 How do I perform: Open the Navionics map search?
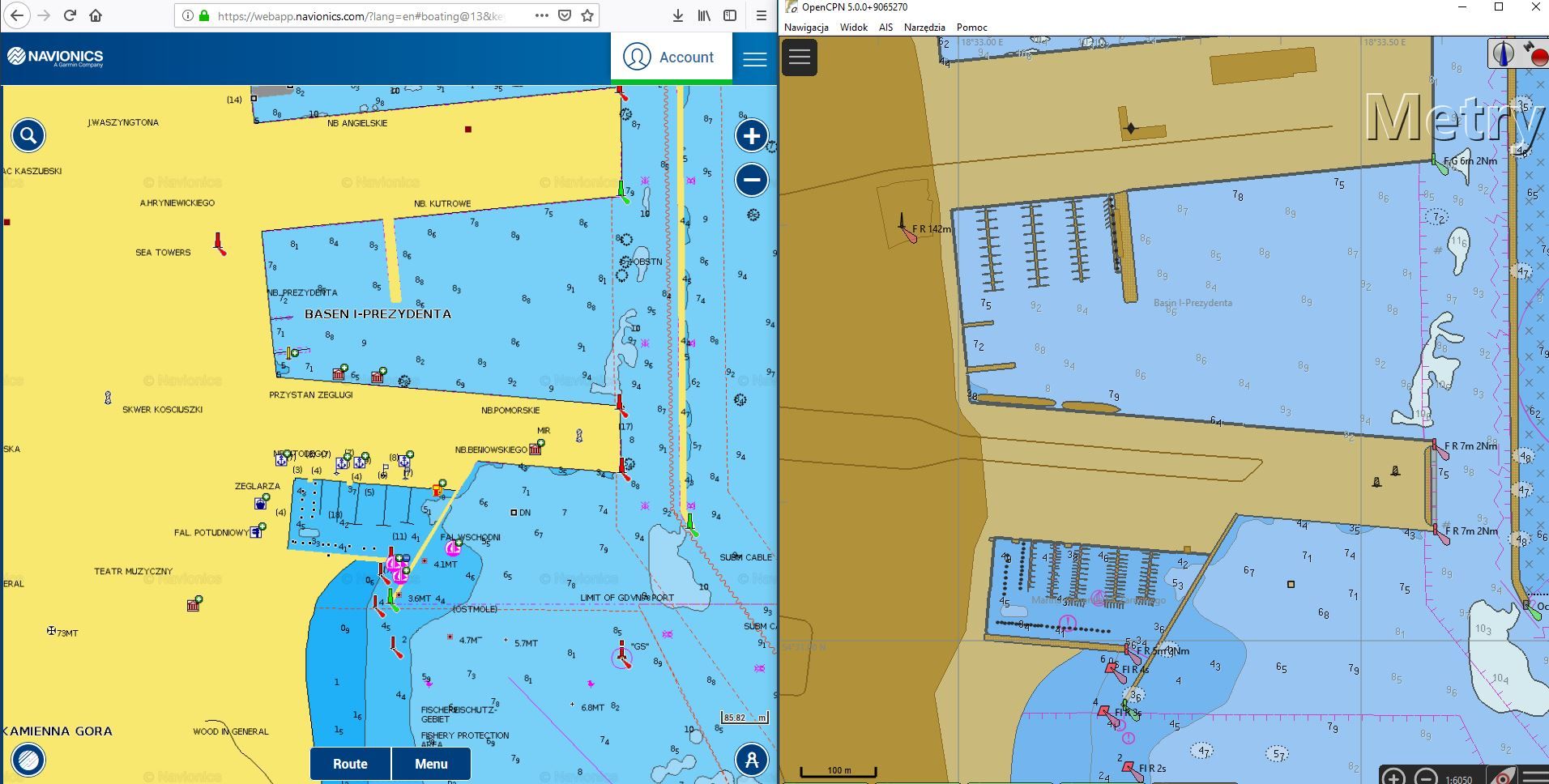[28, 135]
